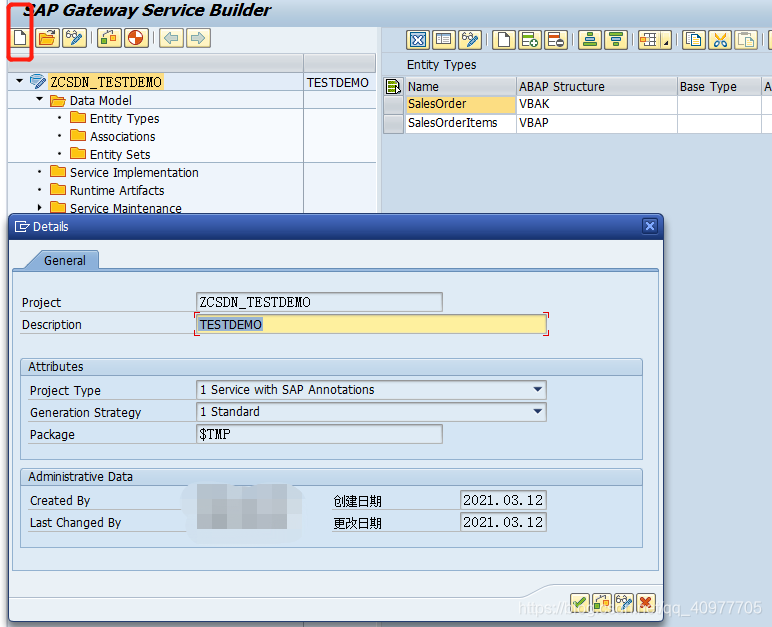Select all rows using the grid corner icon
The width and height of the screenshot is (772, 627).
[393, 86]
